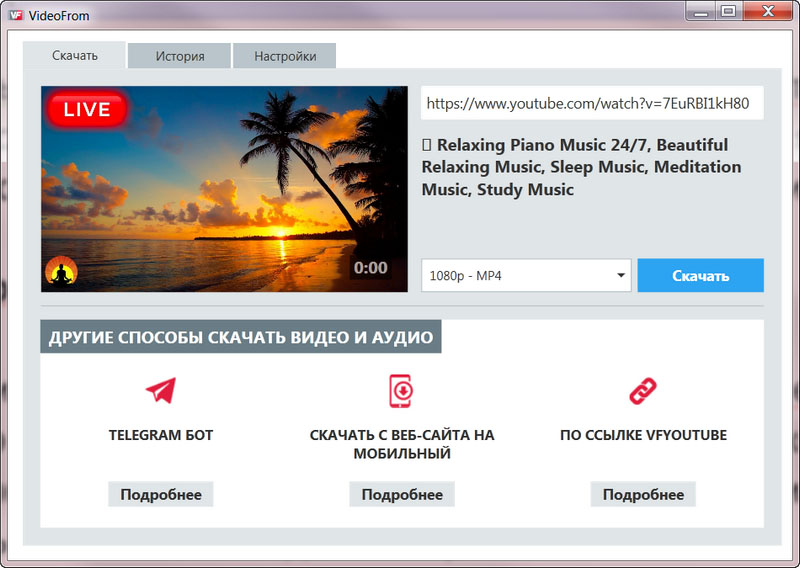800x568 pixels.
Task: Click the Relaxing Piano Music video title
Action: pos(581,167)
